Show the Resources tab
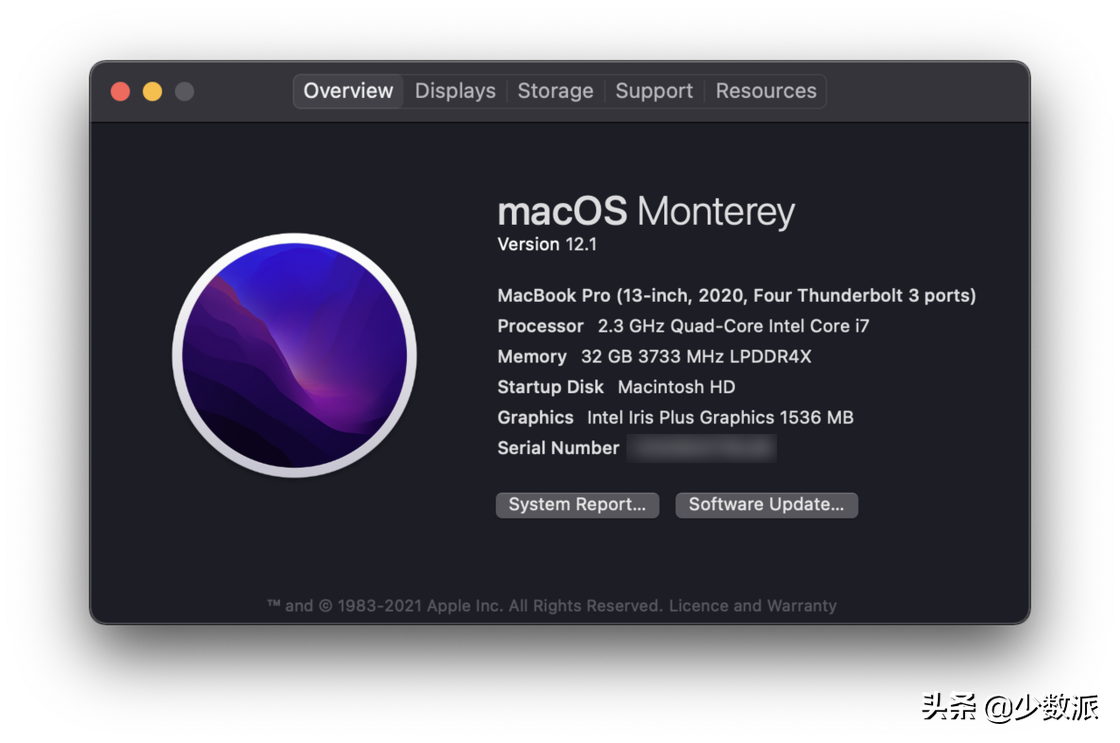Viewport: 1120px width, 743px height. (766, 91)
